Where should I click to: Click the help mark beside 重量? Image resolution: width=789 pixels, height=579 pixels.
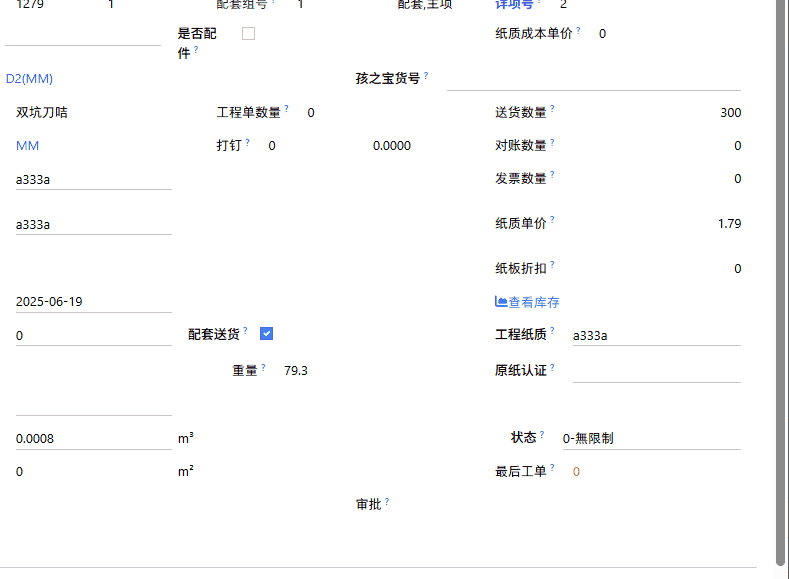(263, 368)
